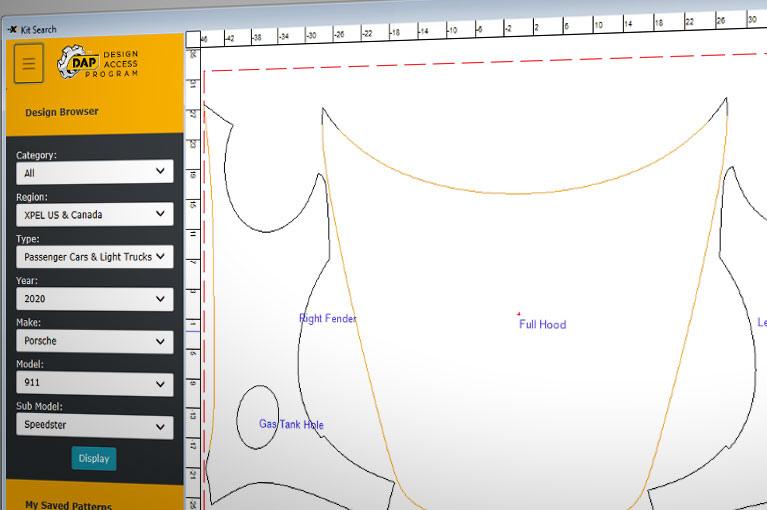Click the ruler origin corner box
The image size is (767, 510).
(193, 39)
